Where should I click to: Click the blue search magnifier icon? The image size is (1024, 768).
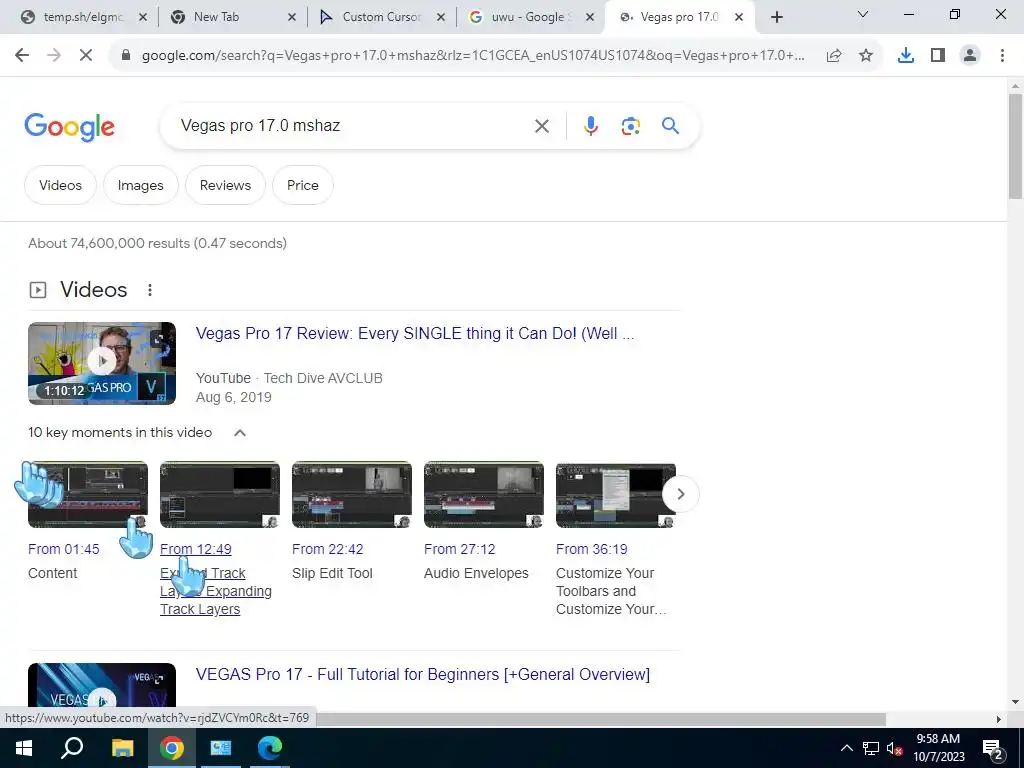[671, 125]
